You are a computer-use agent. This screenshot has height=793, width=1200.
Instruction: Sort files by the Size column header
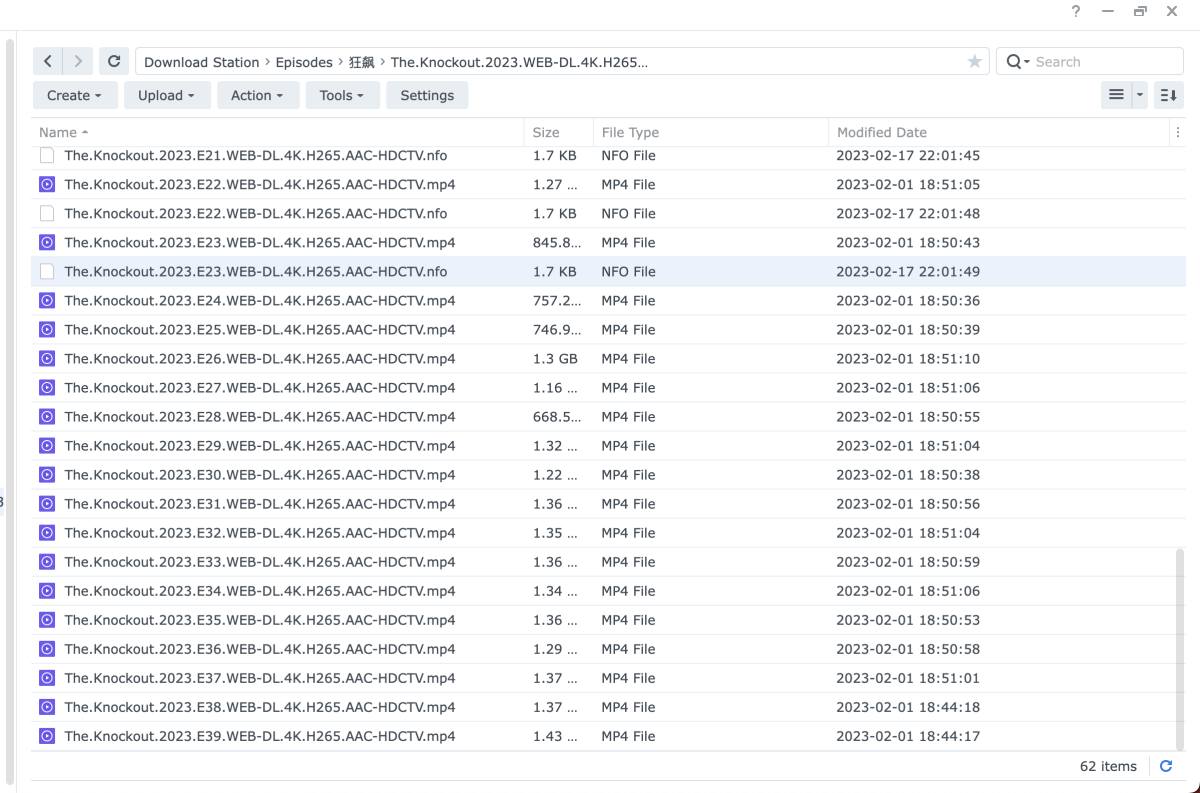click(559, 132)
